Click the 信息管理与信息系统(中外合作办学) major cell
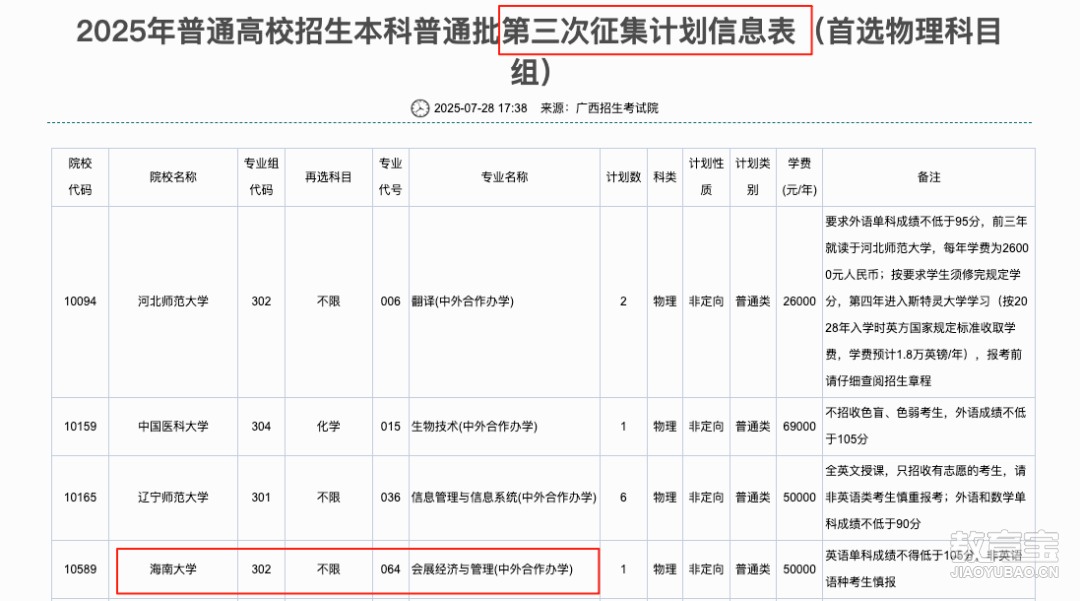Image resolution: width=1080 pixels, height=601 pixels. (x=504, y=497)
